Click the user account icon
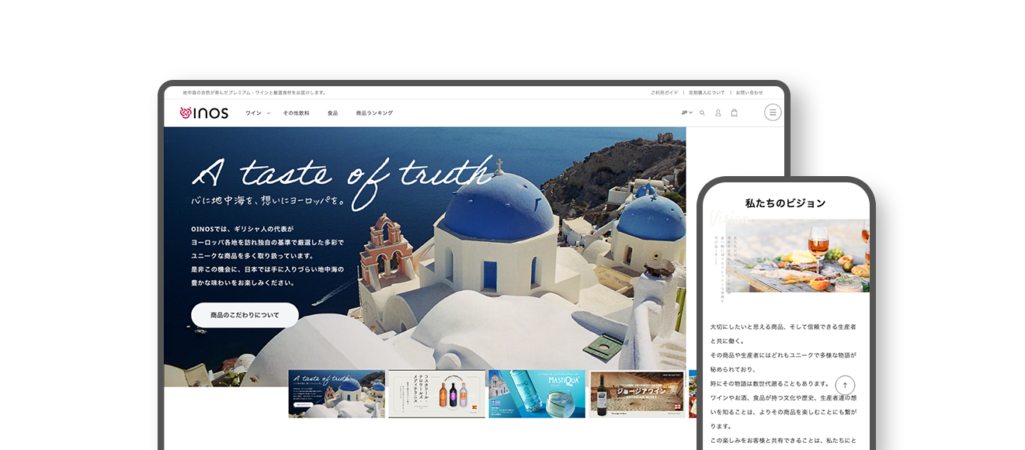The width and height of the screenshot is (1025, 450). 718,113
